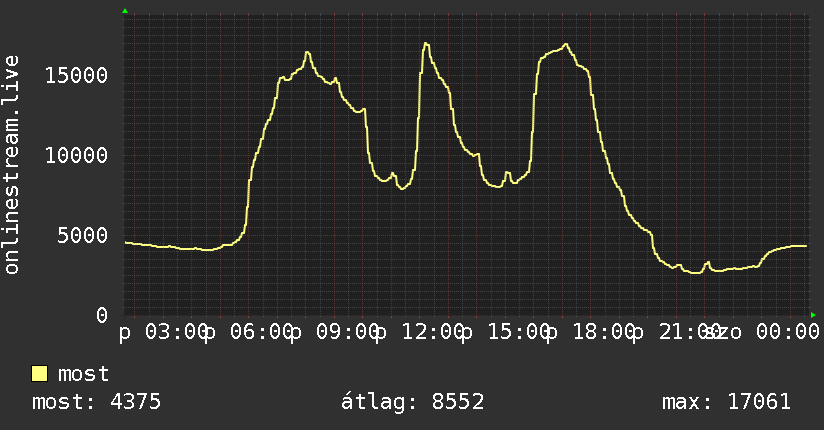
Task: Select the 'most' legend label
Action: 83,374
